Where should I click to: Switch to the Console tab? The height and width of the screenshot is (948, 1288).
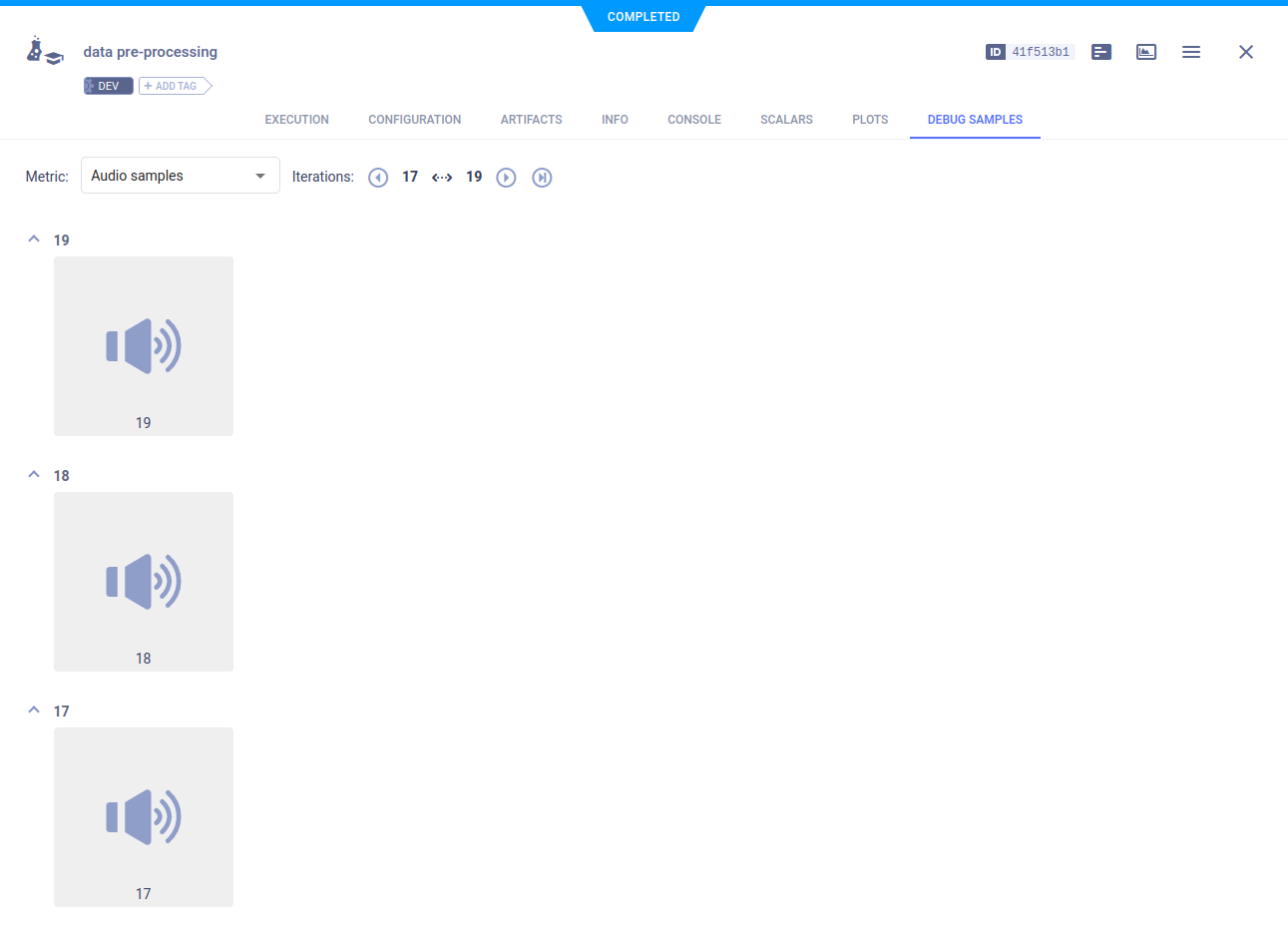click(x=694, y=120)
